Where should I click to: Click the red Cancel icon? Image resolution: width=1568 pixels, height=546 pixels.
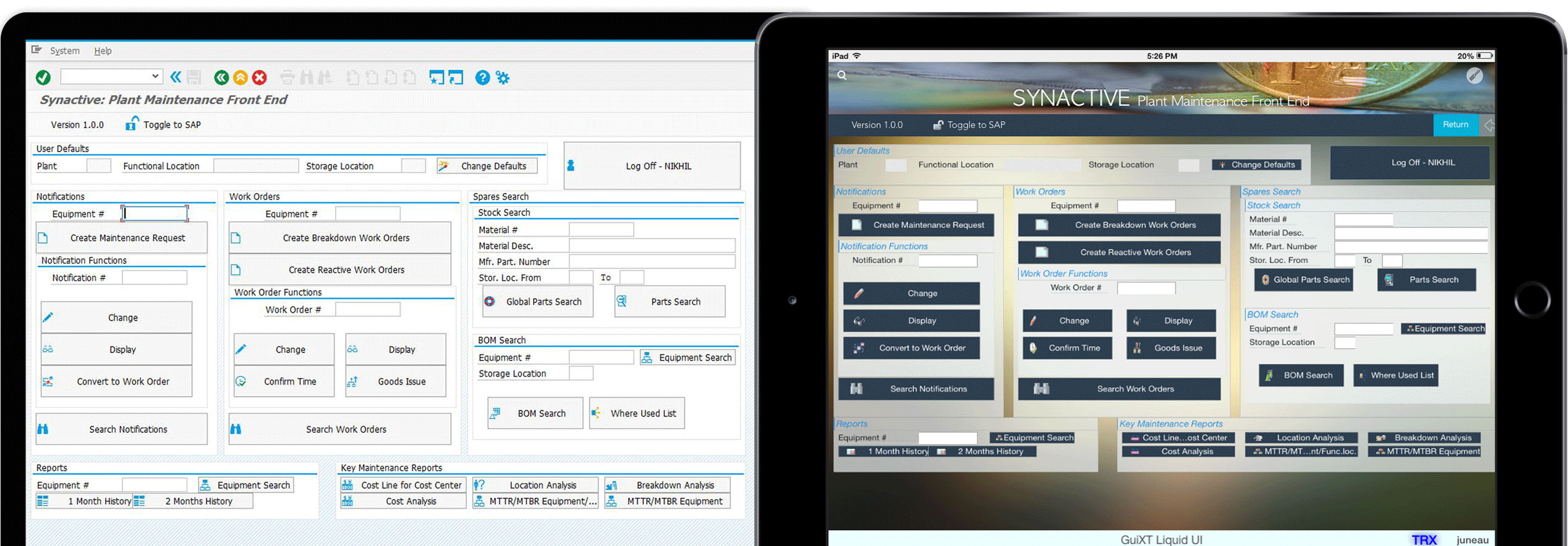(260, 77)
